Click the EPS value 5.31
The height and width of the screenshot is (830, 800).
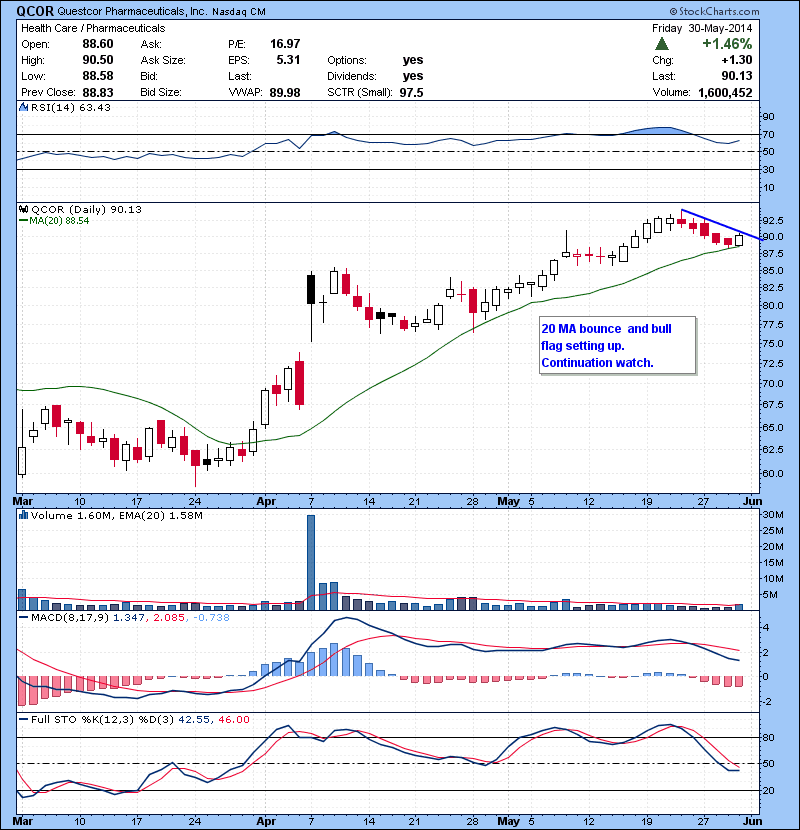coord(288,60)
